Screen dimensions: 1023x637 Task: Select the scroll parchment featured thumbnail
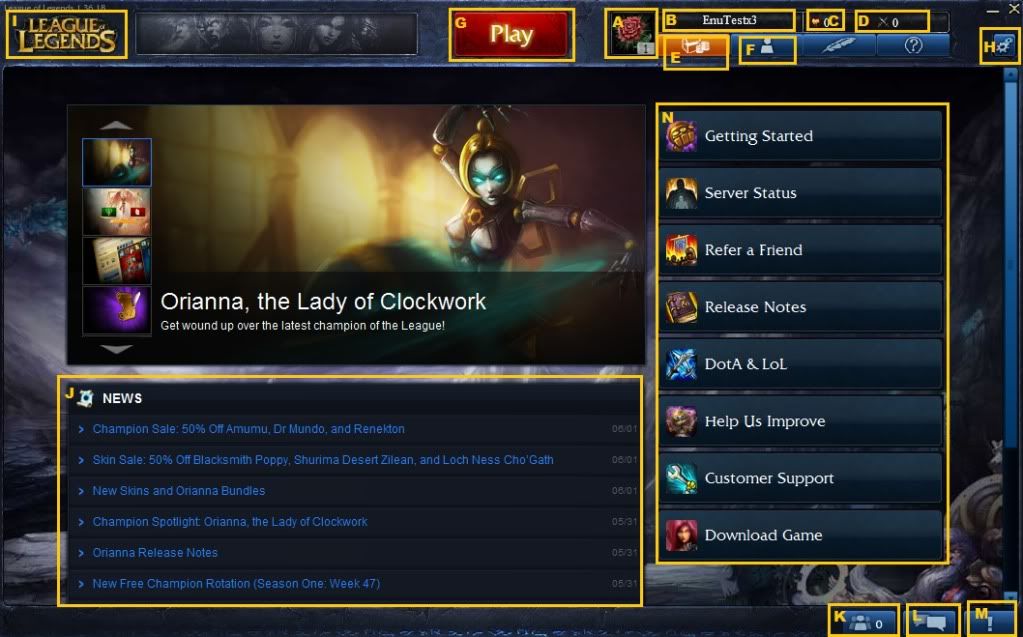point(117,311)
